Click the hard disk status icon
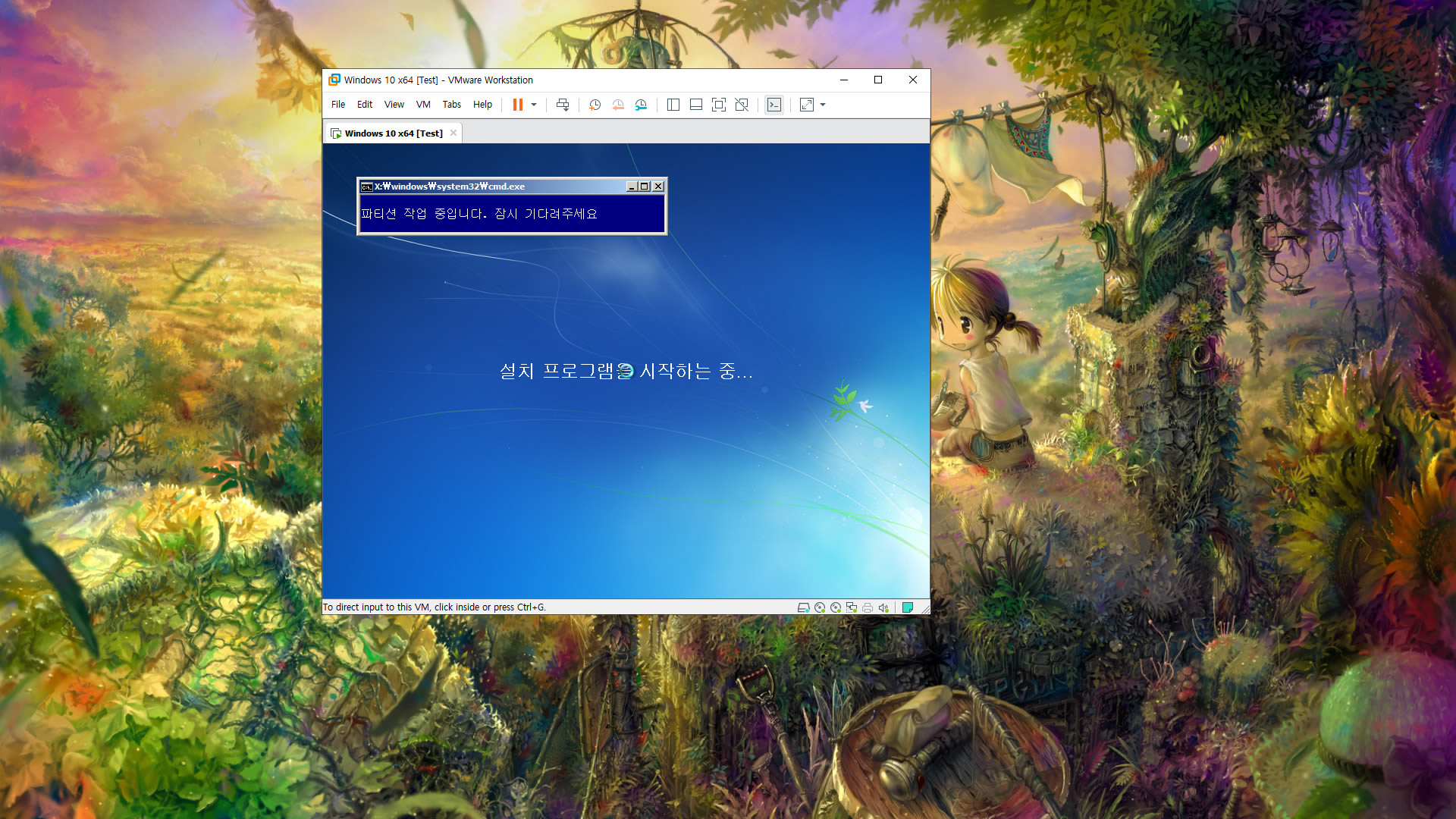This screenshot has height=819, width=1456. pyautogui.click(x=804, y=607)
